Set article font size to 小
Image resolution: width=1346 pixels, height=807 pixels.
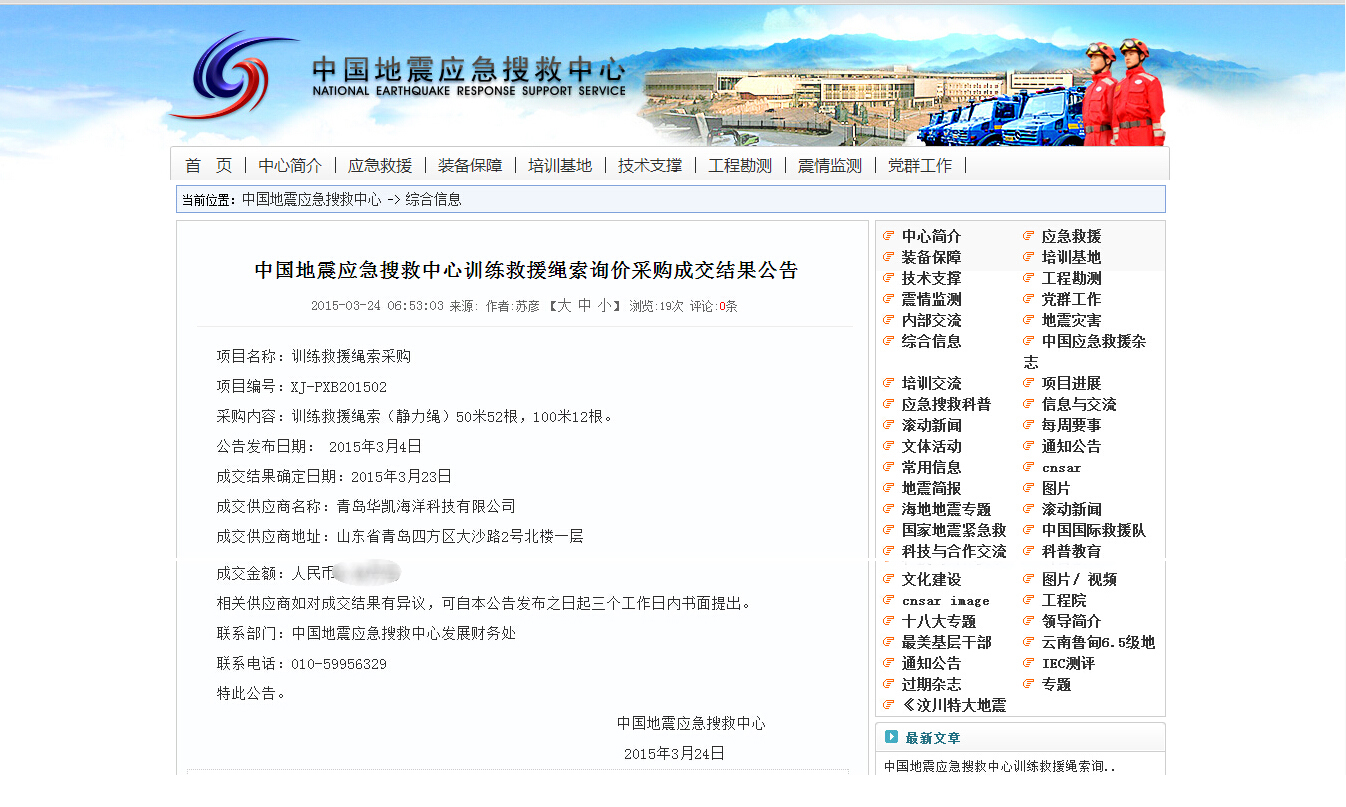click(x=605, y=306)
